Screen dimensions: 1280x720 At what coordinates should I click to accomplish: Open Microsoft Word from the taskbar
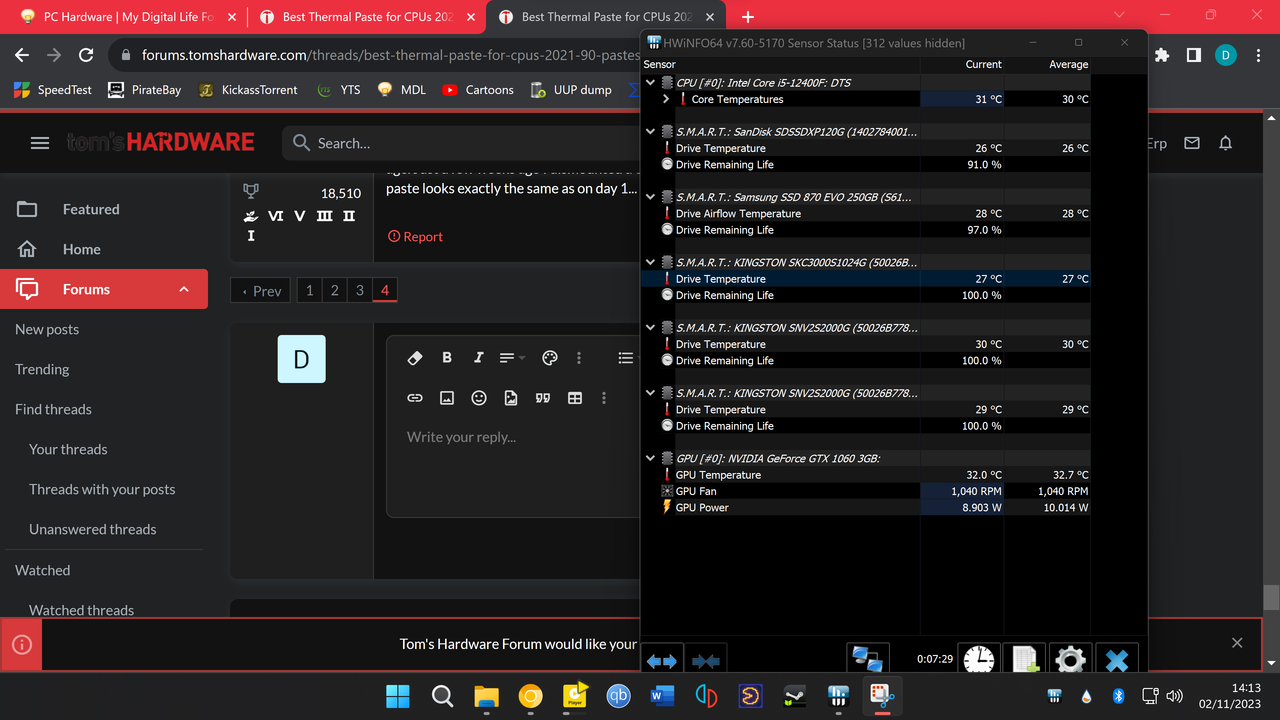[663, 696]
